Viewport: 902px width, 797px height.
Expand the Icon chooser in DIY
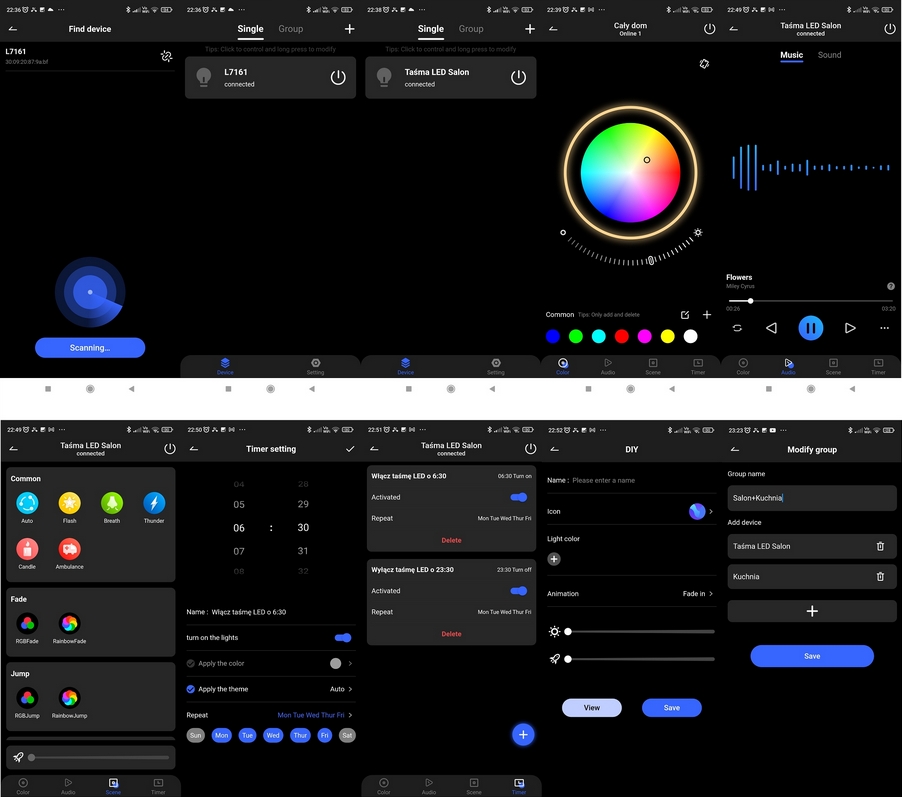point(701,512)
